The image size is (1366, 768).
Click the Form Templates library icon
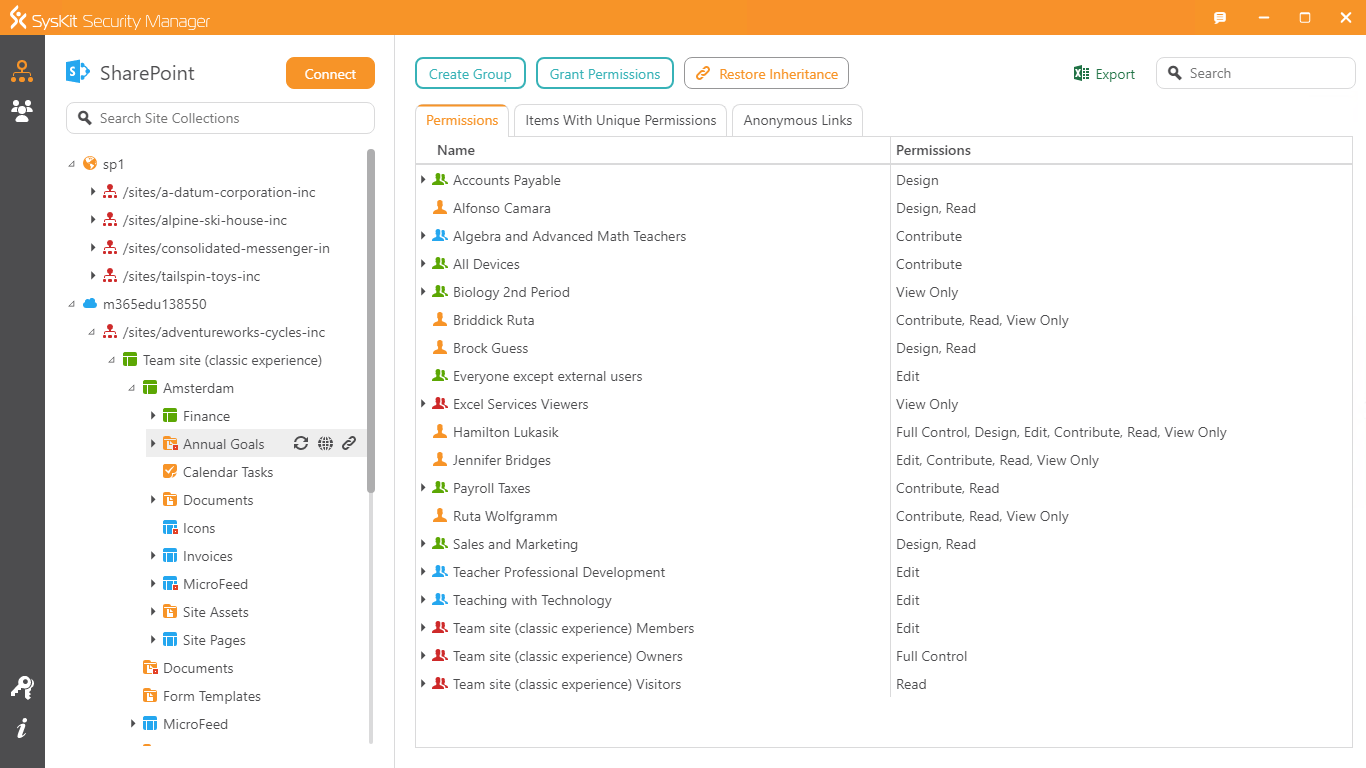(x=150, y=696)
